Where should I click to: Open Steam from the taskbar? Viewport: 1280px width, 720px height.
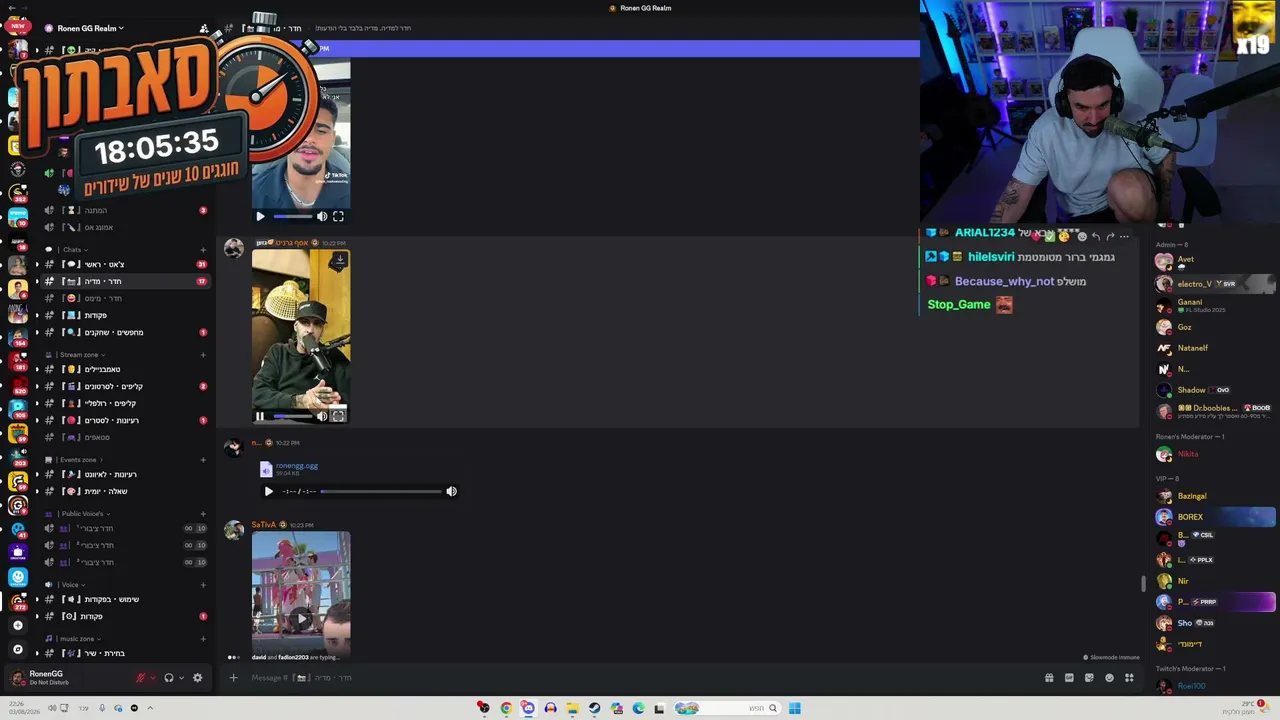click(x=594, y=708)
